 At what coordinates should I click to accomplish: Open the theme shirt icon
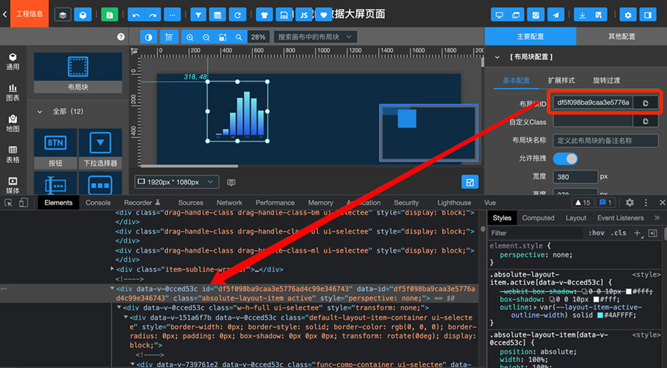pos(264,15)
